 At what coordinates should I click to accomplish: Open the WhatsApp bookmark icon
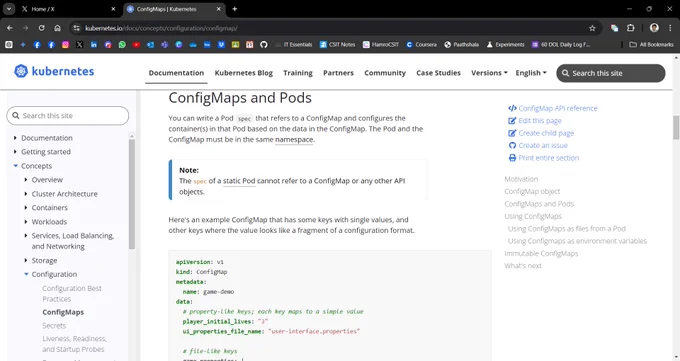pyautogui.click(x=122, y=45)
